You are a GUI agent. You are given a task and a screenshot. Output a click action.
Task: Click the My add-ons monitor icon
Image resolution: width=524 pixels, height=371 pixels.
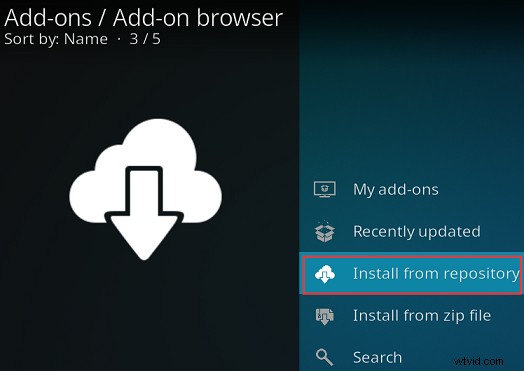(324, 190)
